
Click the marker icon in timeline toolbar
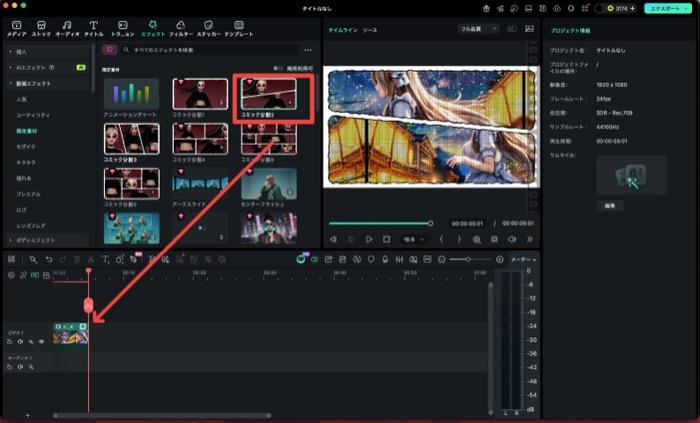(x=371, y=259)
